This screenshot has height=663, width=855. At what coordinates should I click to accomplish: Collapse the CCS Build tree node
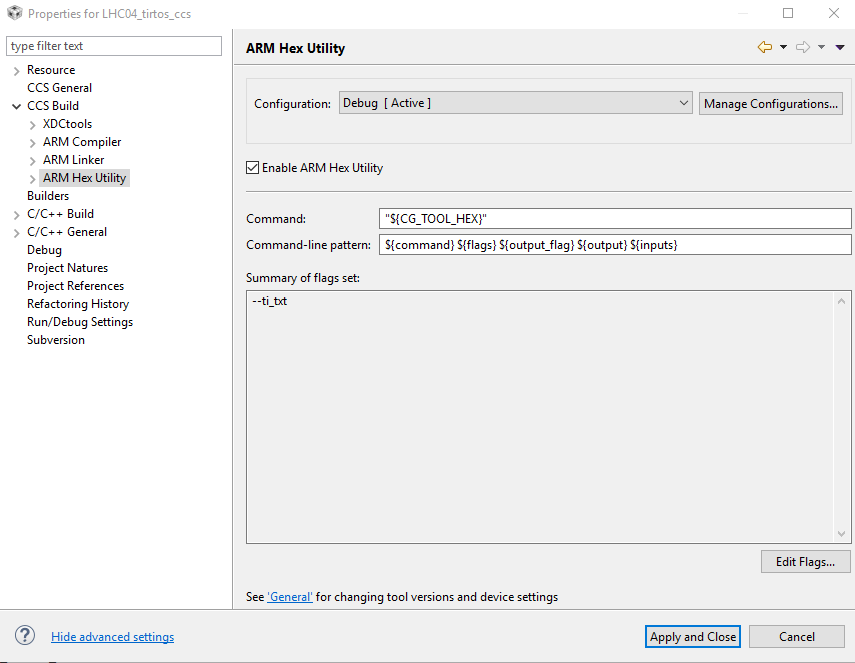coord(16,106)
